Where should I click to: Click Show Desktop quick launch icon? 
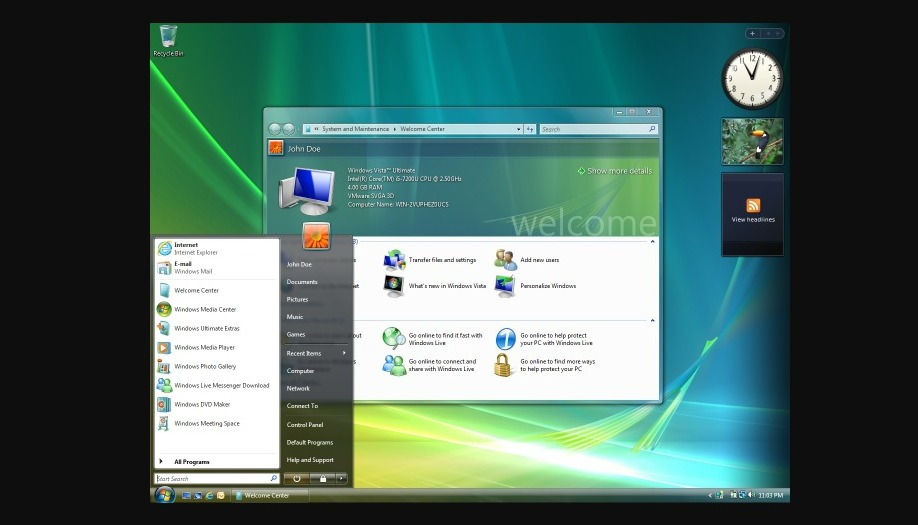coord(186,496)
